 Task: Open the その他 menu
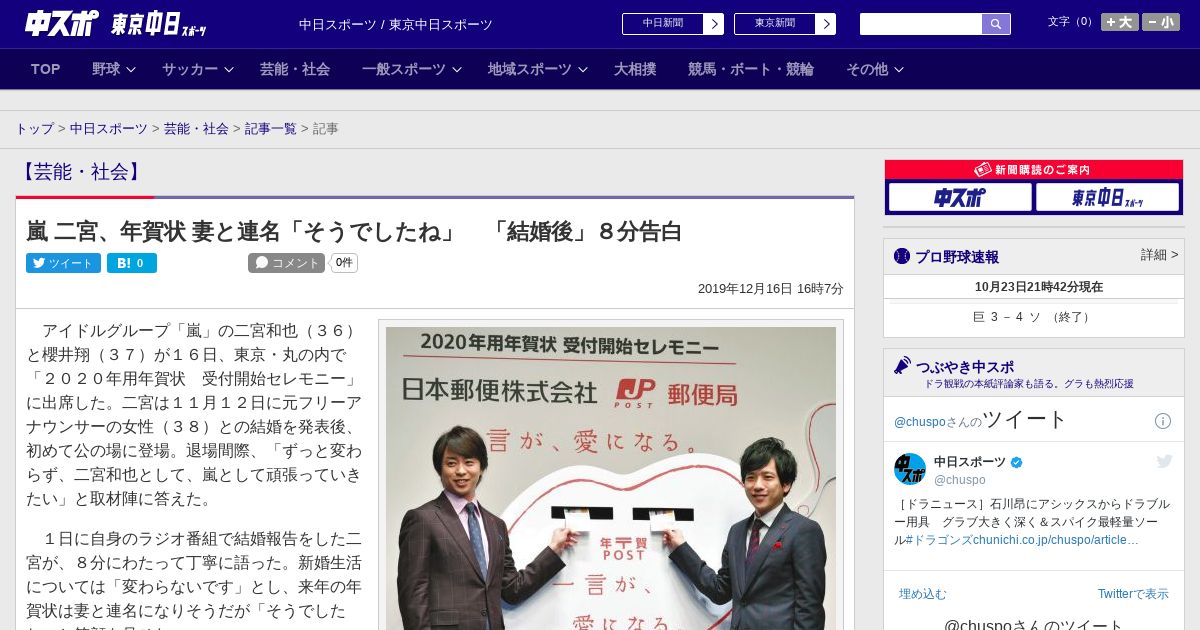click(x=867, y=69)
